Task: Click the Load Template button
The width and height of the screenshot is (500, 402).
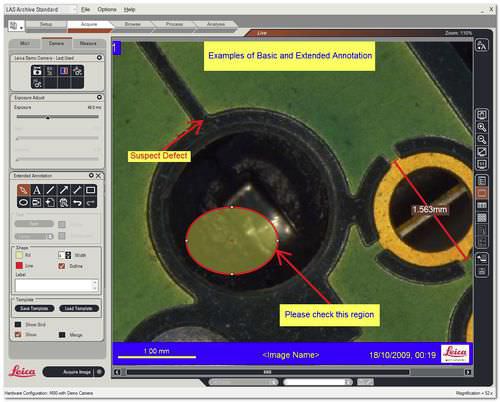Action: [79, 309]
